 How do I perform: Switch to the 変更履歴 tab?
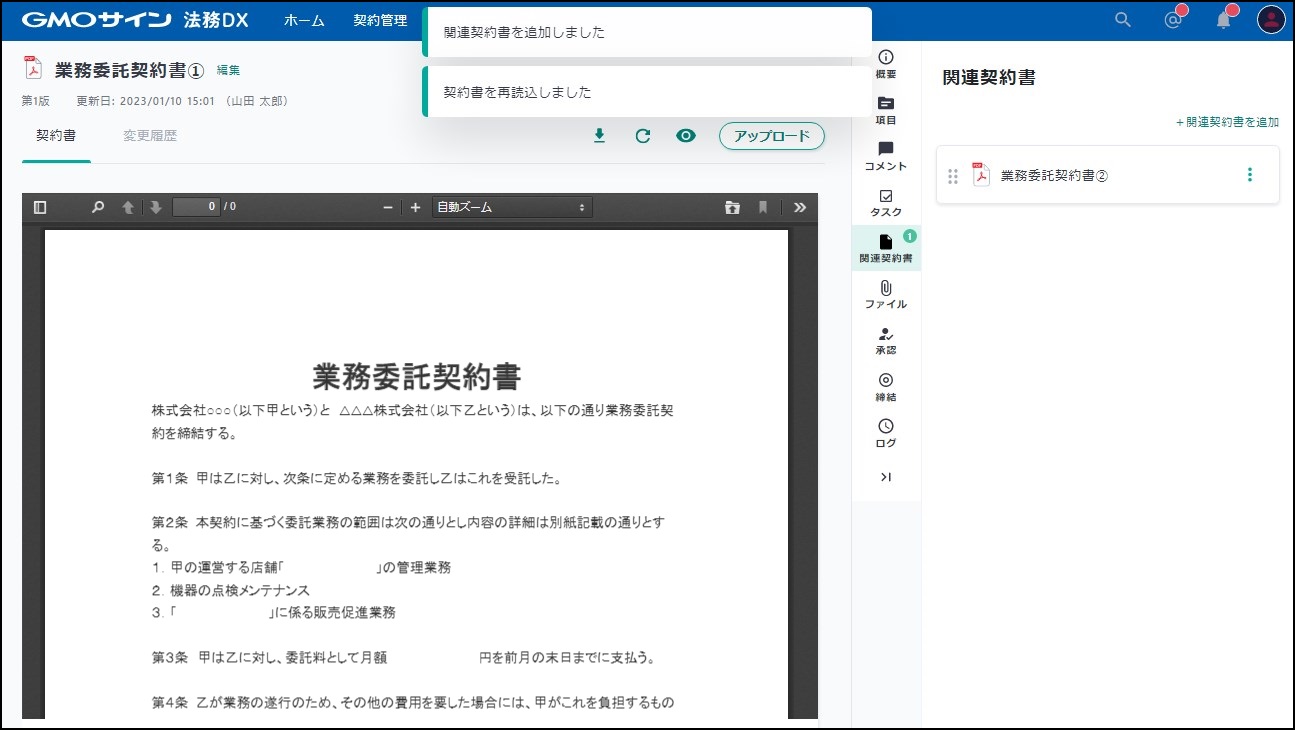click(150, 136)
